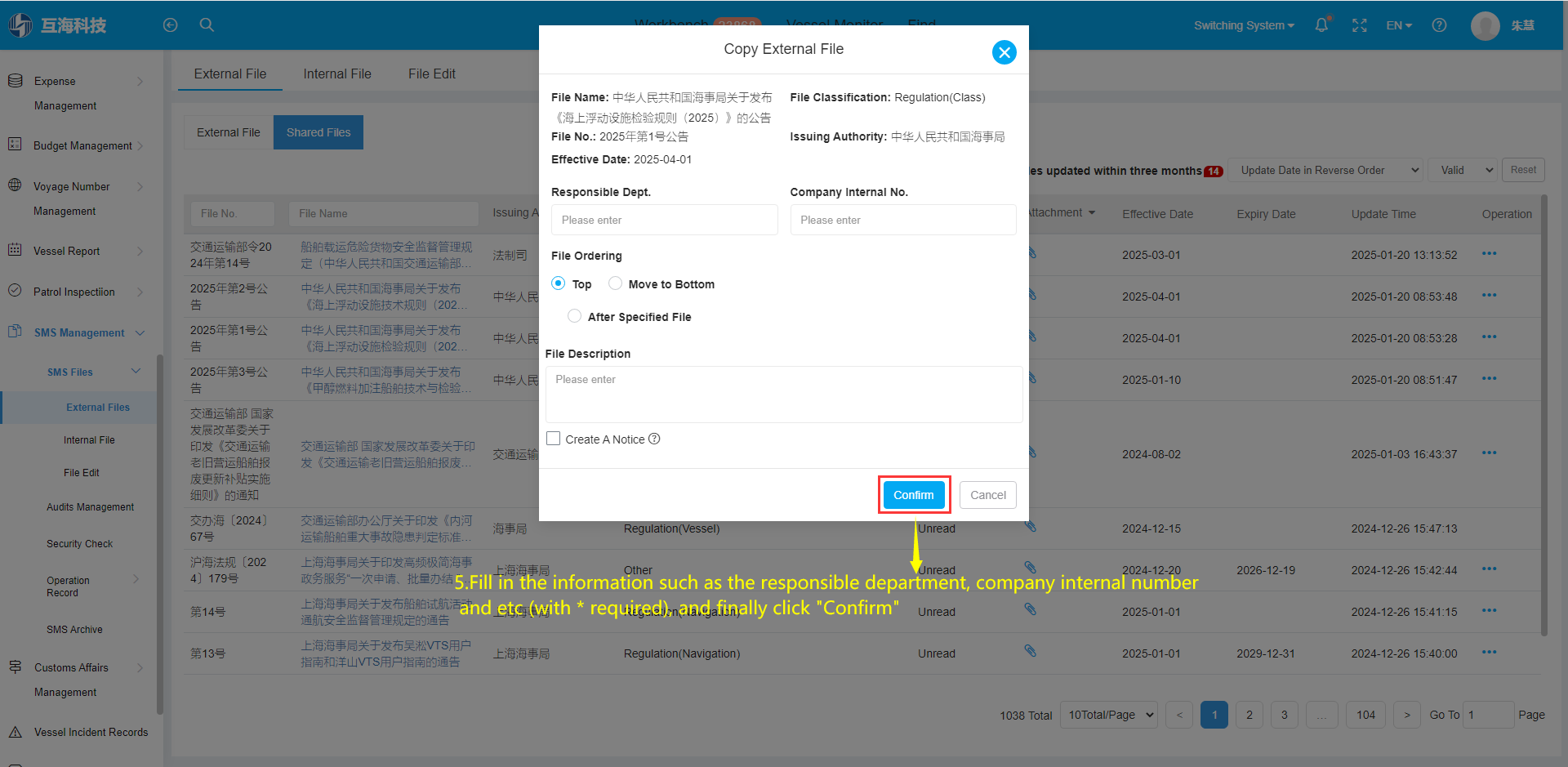This screenshot has height=767, width=1568.
Task: Open more options for 2029-12-31 row
Action: point(1490,653)
